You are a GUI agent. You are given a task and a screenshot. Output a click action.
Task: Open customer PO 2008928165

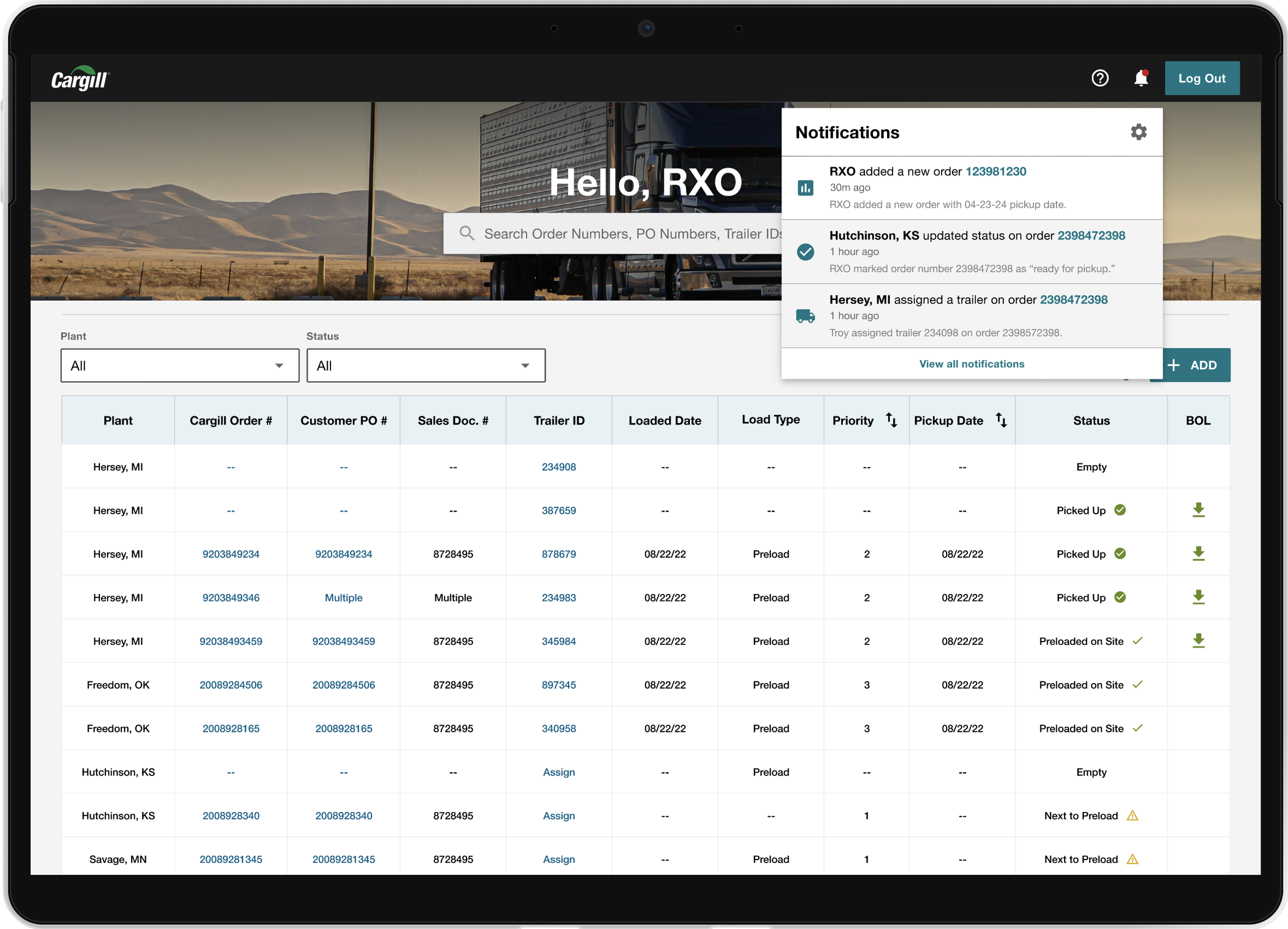(x=344, y=728)
